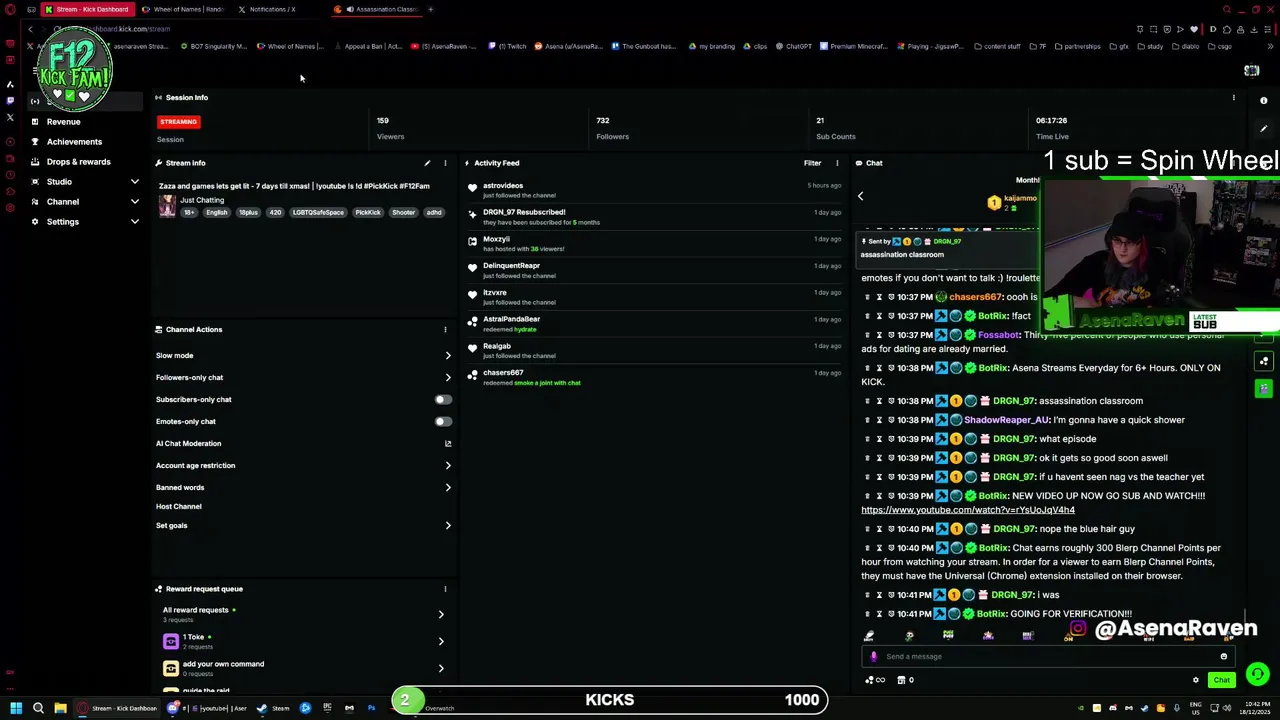The image size is (1280, 720).
Task: Open the channel points infinity icon
Action: [x=875, y=680]
